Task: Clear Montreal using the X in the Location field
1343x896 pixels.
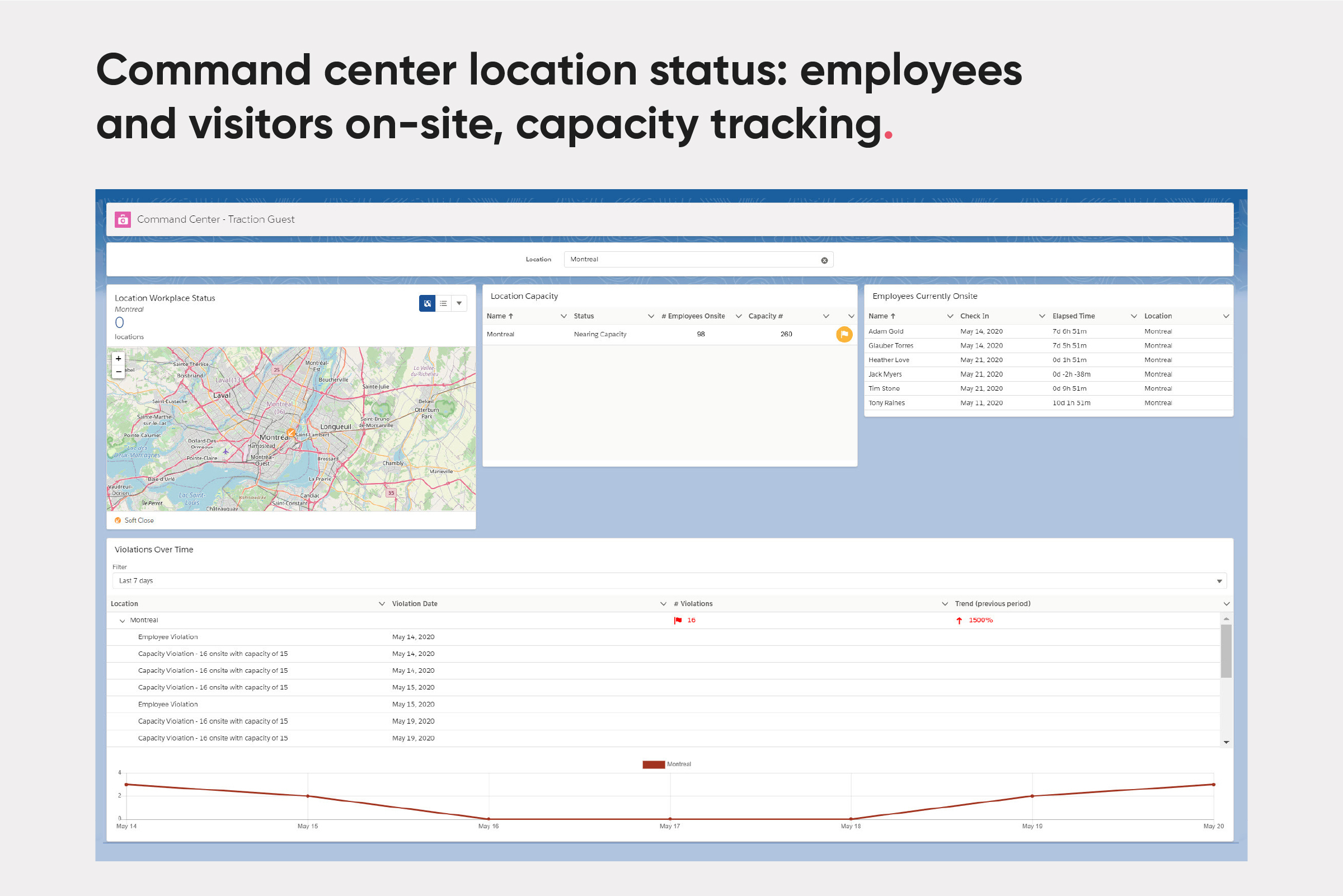Action: (x=824, y=260)
